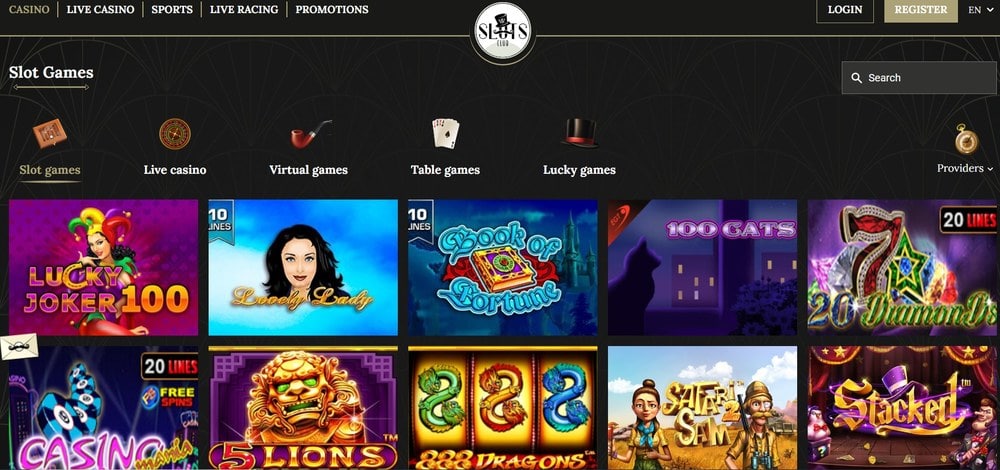The height and width of the screenshot is (470, 1000).
Task: Go to the Live Casino menu item
Action: pos(100,10)
